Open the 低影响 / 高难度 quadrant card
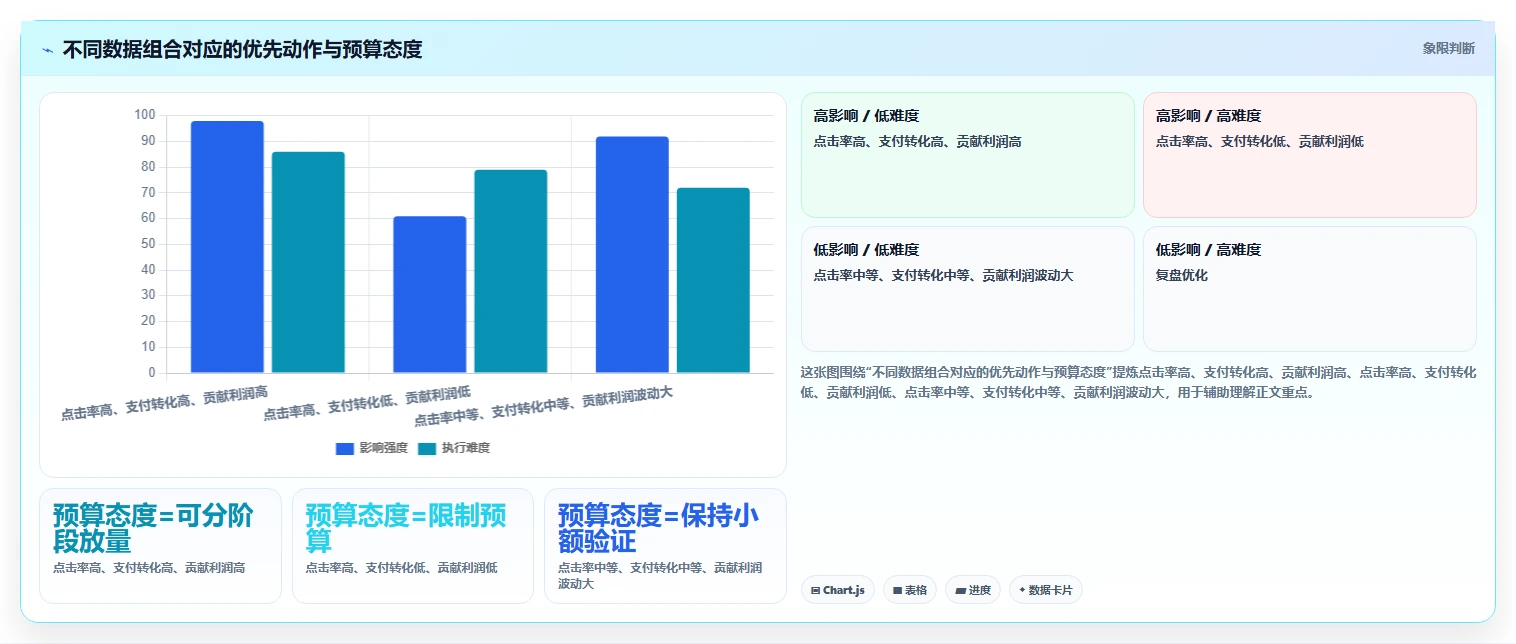This screenshot has height=644, width=1516. [1310, 289]
